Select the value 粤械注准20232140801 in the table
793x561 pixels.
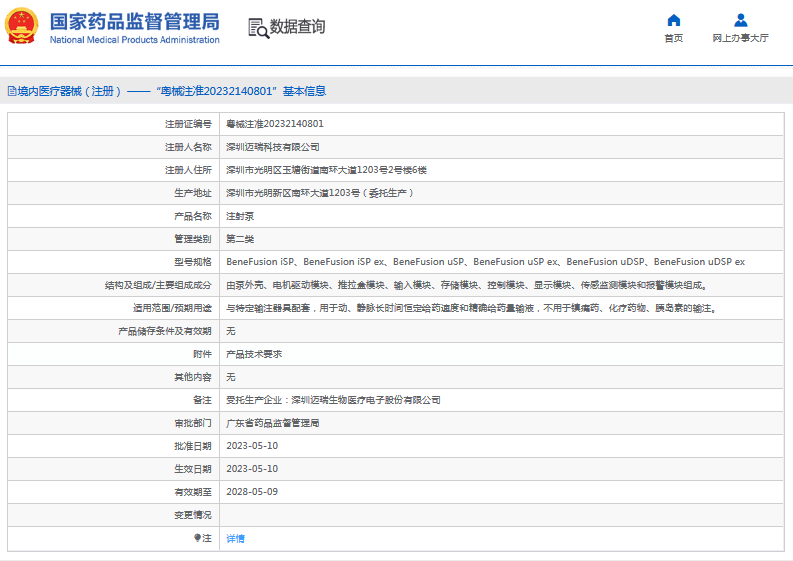(275, 124)
